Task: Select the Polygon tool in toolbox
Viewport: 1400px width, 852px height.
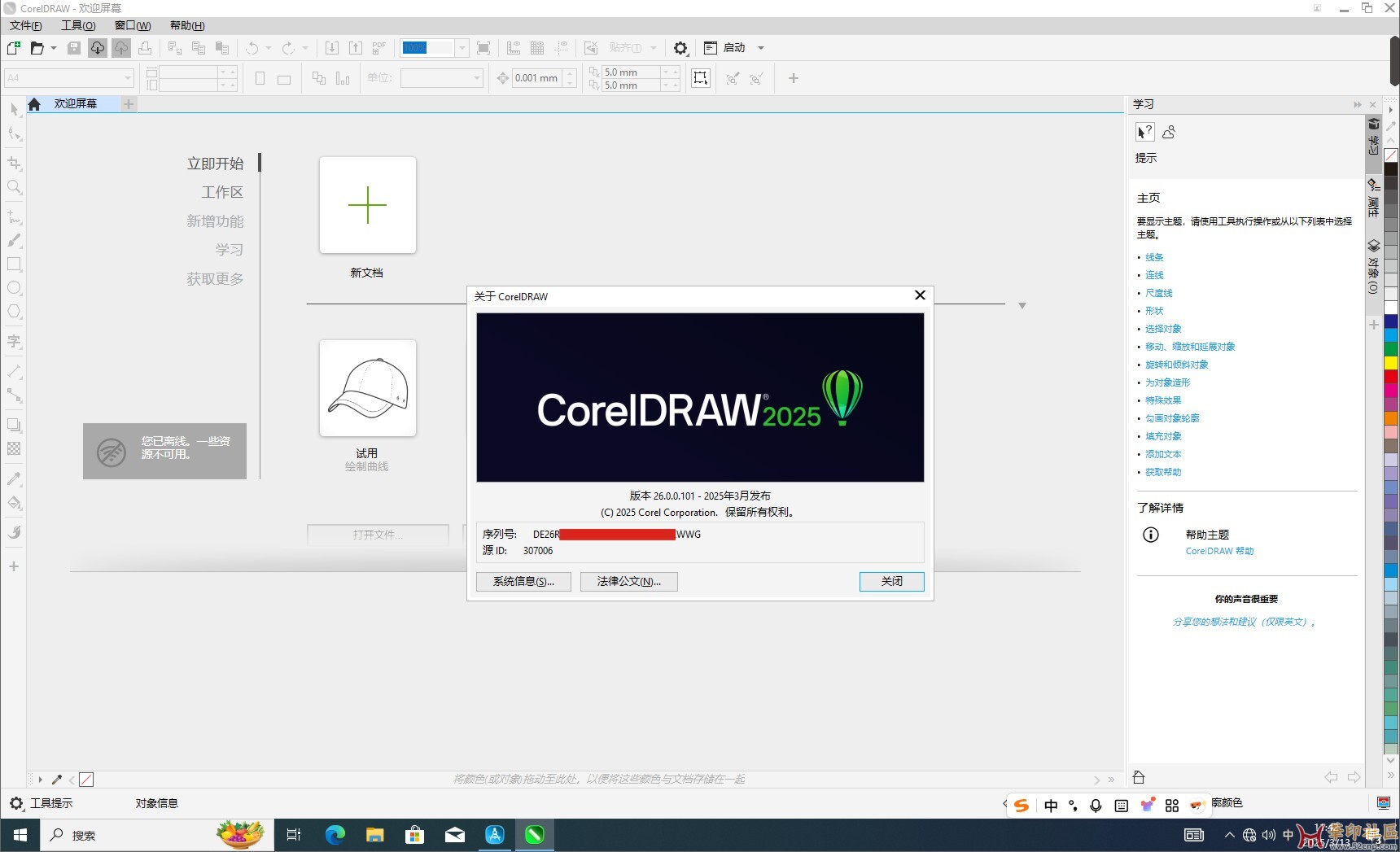Action: 14,312
